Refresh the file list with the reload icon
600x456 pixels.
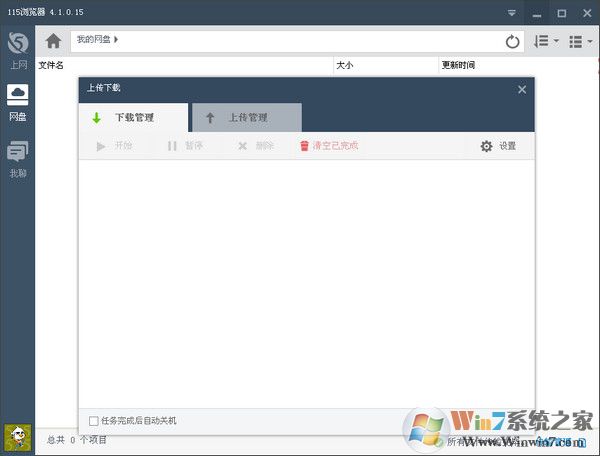pyautogui.click(x=512, y=41)
